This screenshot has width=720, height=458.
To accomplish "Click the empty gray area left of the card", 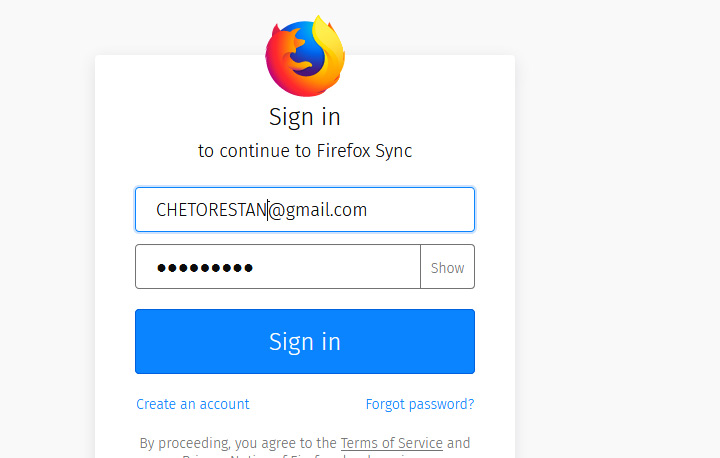I will pyautogui.click(x=47, y=250).
